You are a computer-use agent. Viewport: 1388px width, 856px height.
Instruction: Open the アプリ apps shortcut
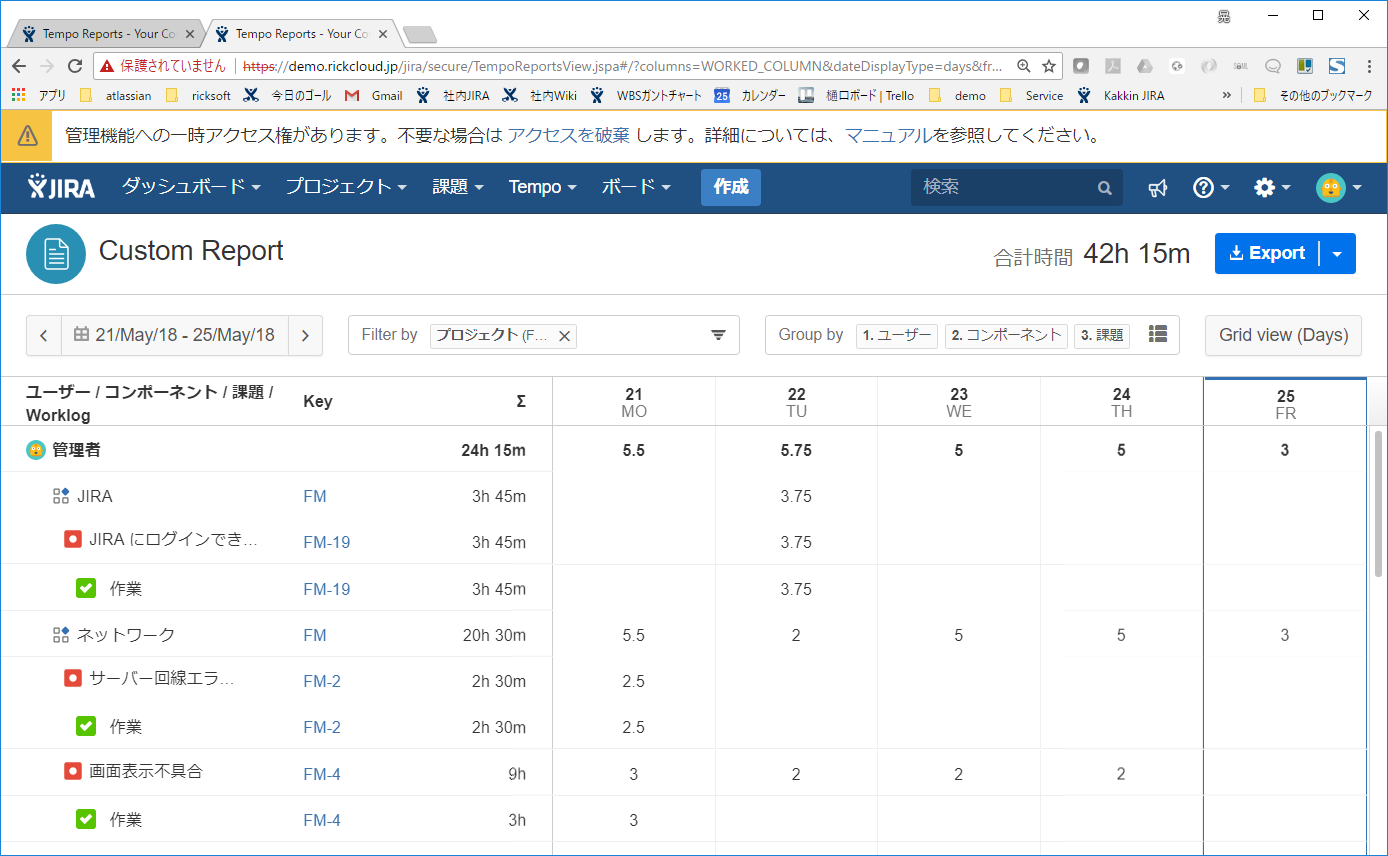pyautogui.click(x=39, y=96)
